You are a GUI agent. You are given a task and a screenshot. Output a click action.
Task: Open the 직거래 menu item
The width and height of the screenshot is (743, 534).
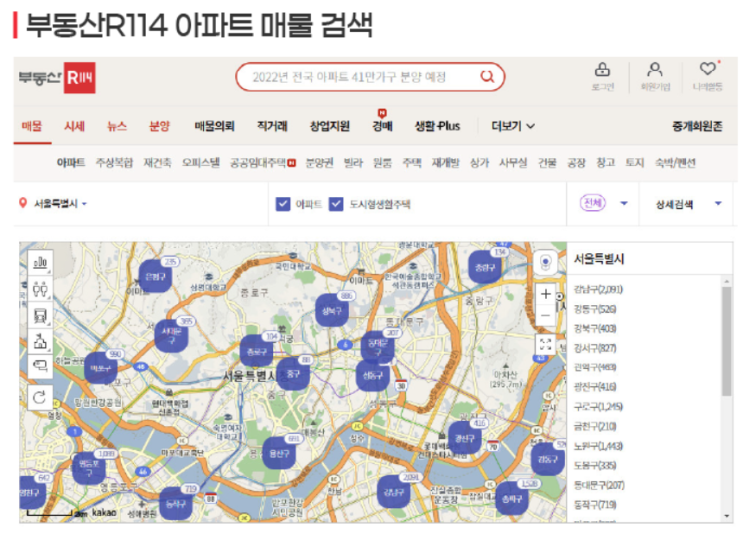pyautogui.click(x=272, y=126)
